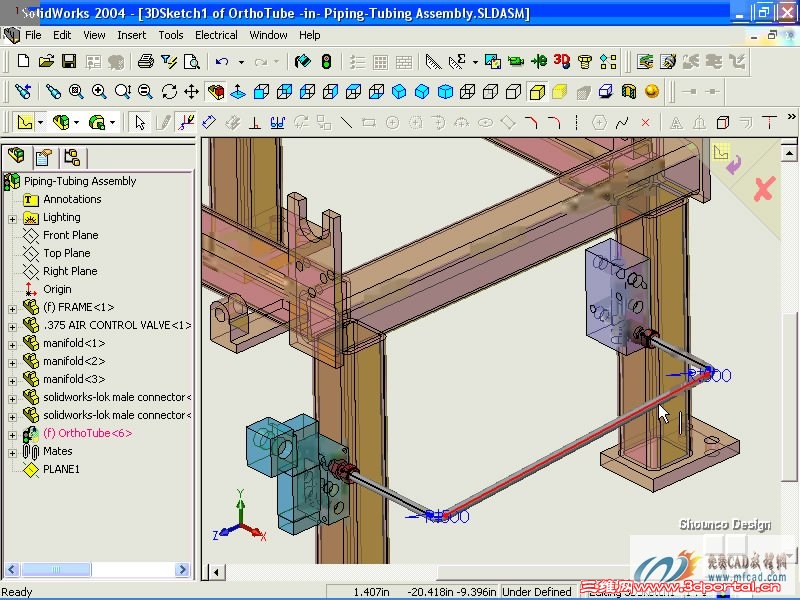
Task: Select the Zoom to Fit icon
Action: point(76,92)
